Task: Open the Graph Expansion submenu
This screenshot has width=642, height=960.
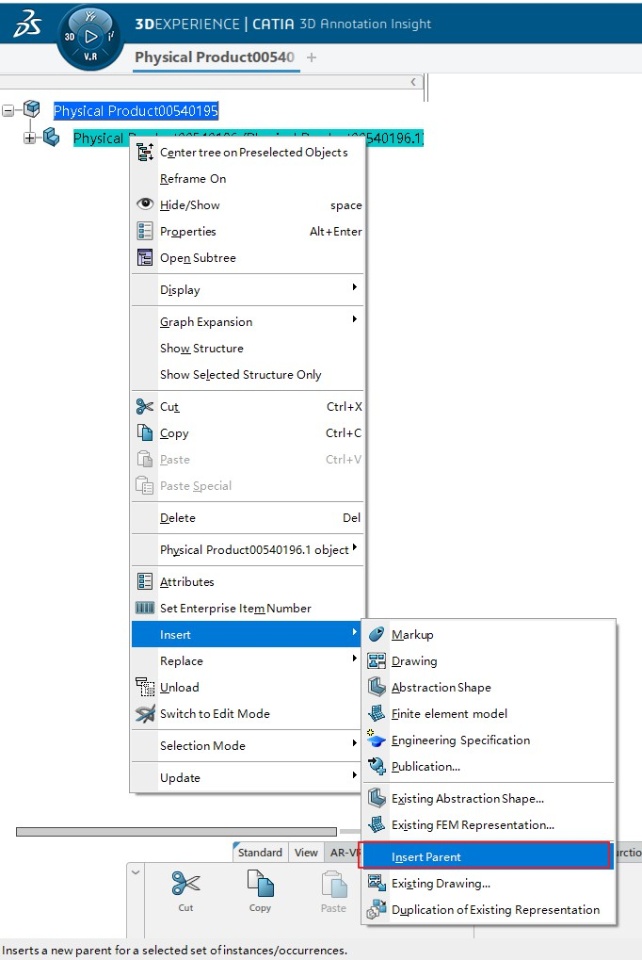Action: pyautogui.click(x=247, y=321)
